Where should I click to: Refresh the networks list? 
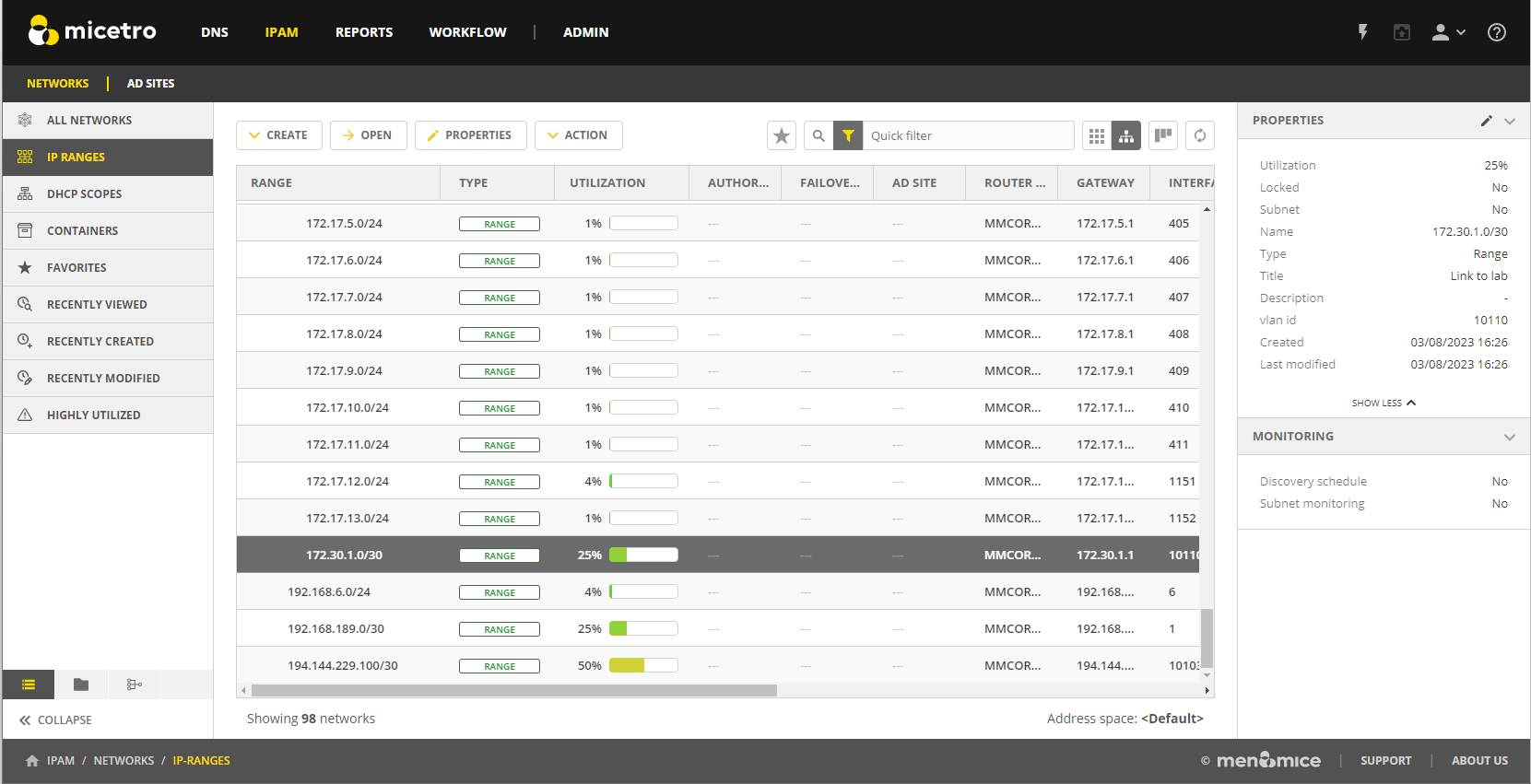pyautogui.click(x=1199, y=135)
